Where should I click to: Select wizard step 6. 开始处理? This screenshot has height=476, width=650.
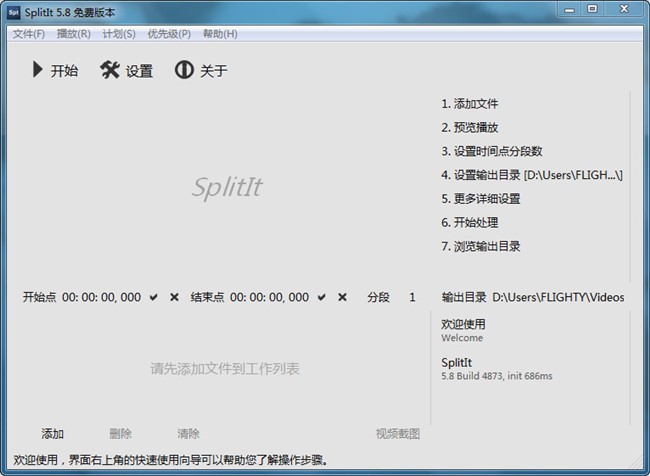point(470,223)
